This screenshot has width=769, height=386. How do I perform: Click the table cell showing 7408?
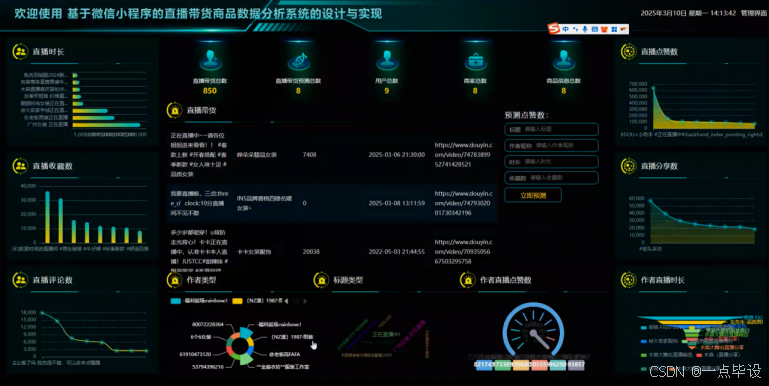pos(309,154)
